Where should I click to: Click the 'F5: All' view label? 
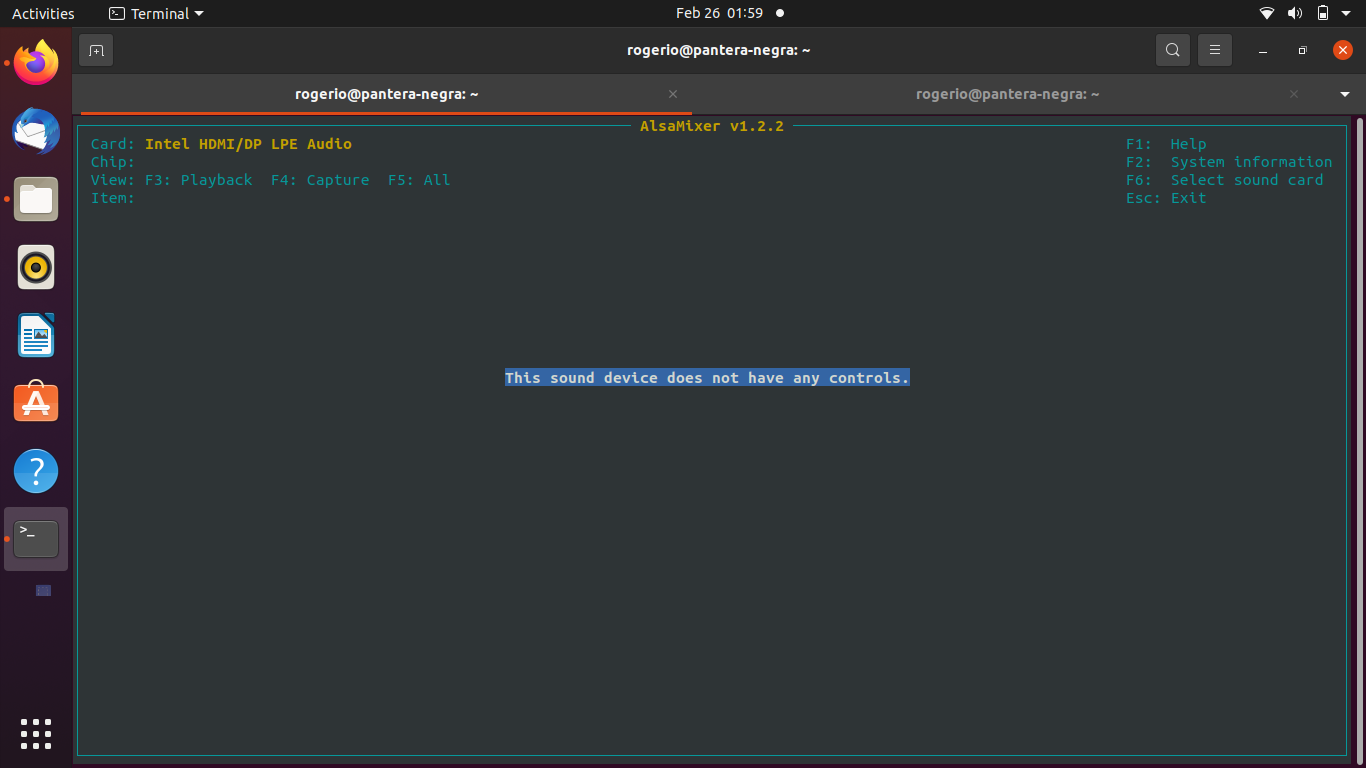(x=419, y=180)
